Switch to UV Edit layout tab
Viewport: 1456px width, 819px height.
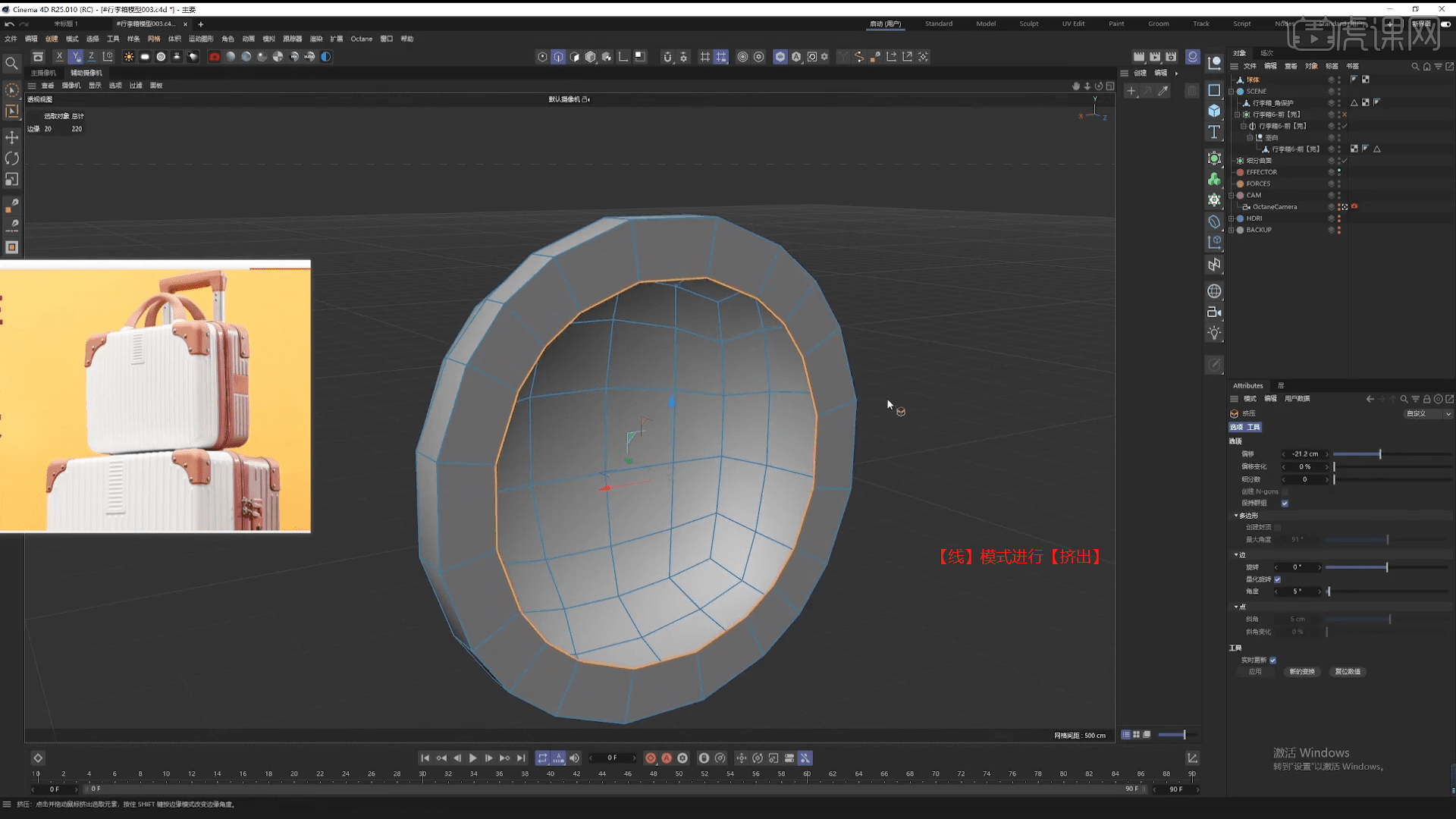point(1073,24)
